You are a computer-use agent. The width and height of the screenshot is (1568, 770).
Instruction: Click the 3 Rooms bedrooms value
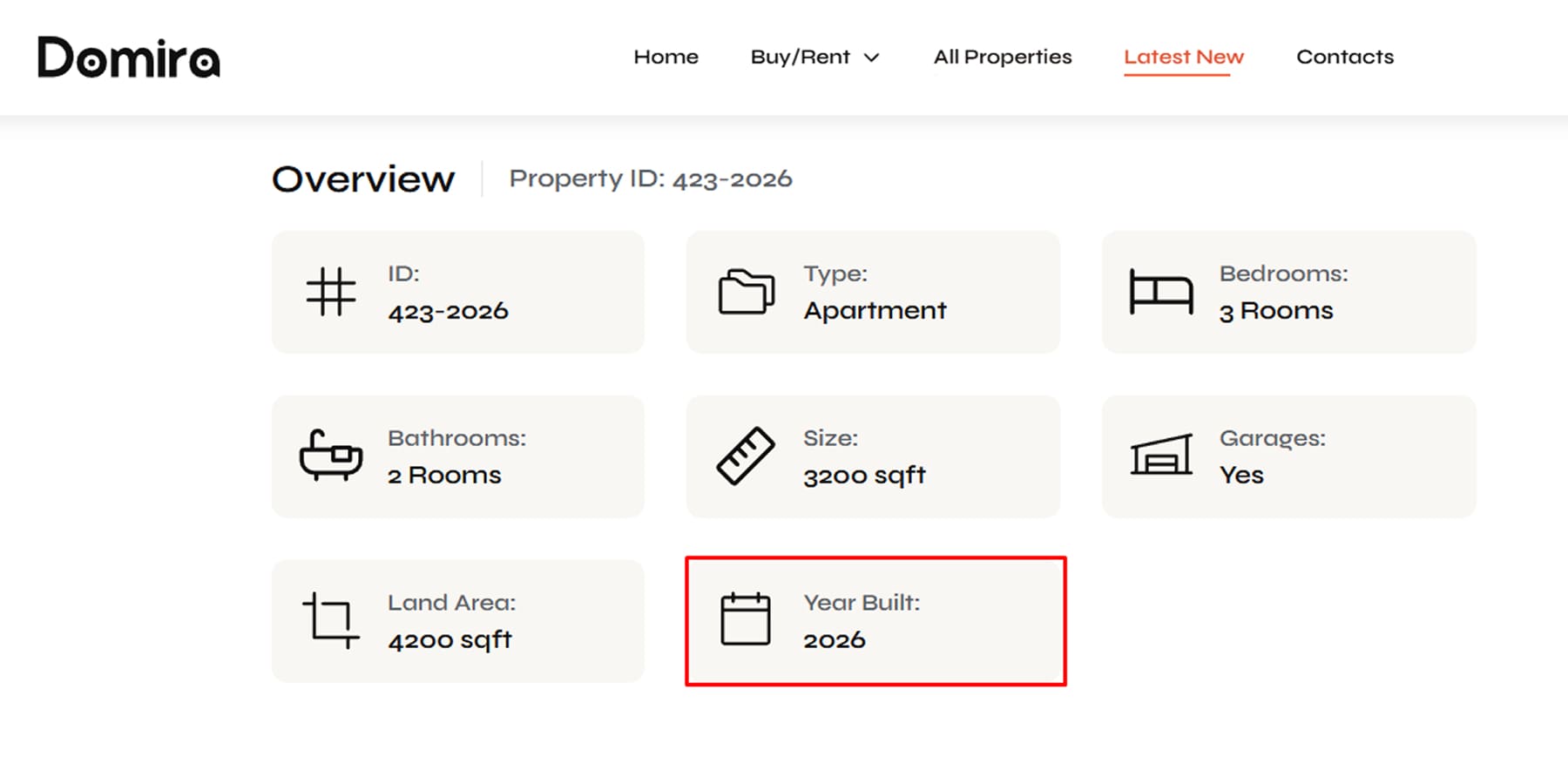(1276, 311)
